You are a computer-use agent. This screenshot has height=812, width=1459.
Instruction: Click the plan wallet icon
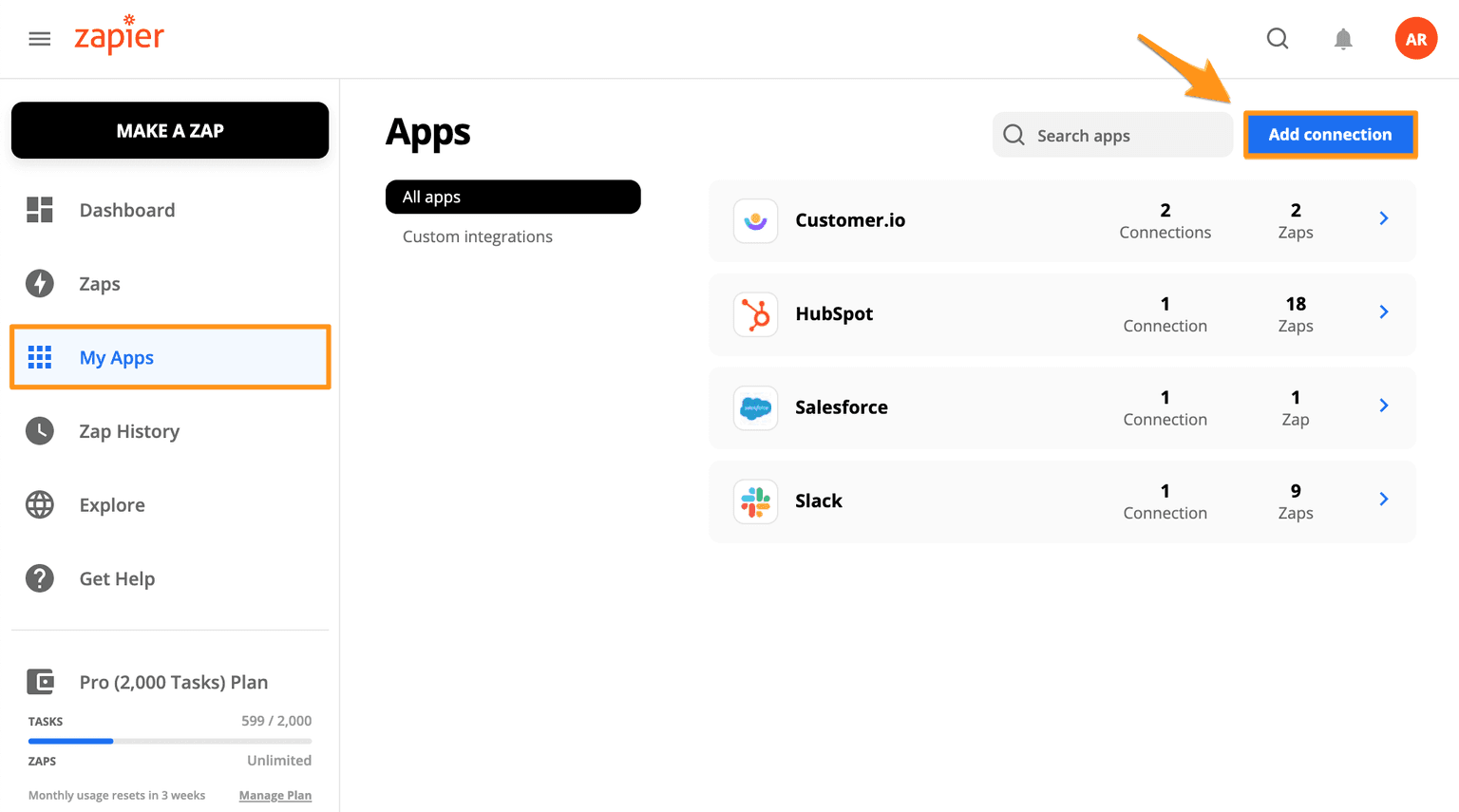(40, 681)
